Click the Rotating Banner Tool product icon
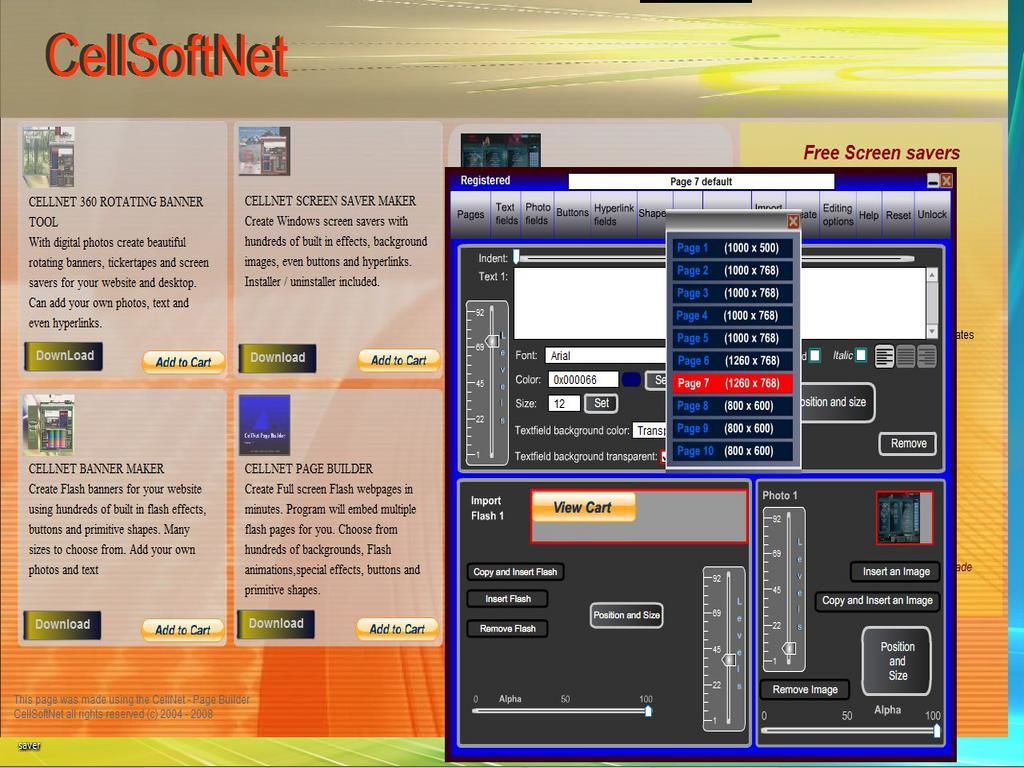 coord(49,156)
